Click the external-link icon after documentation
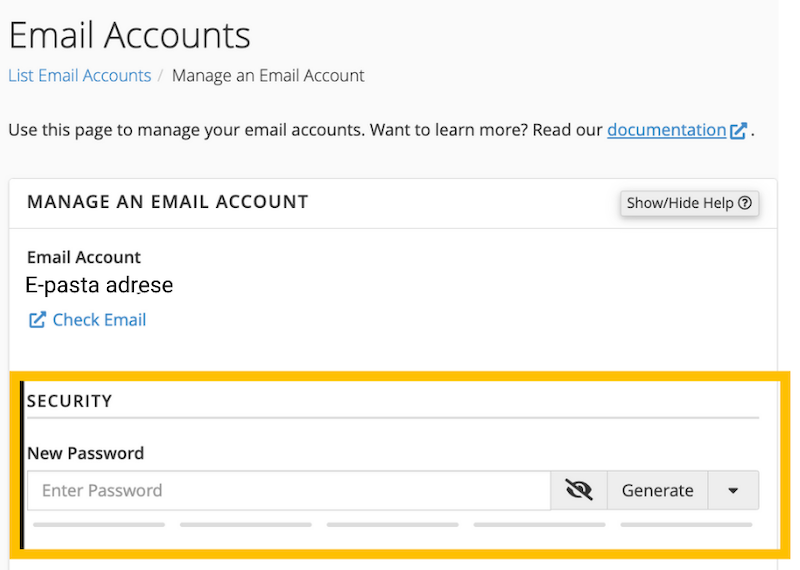The image size is (800, 570). (x=739, y=131)
